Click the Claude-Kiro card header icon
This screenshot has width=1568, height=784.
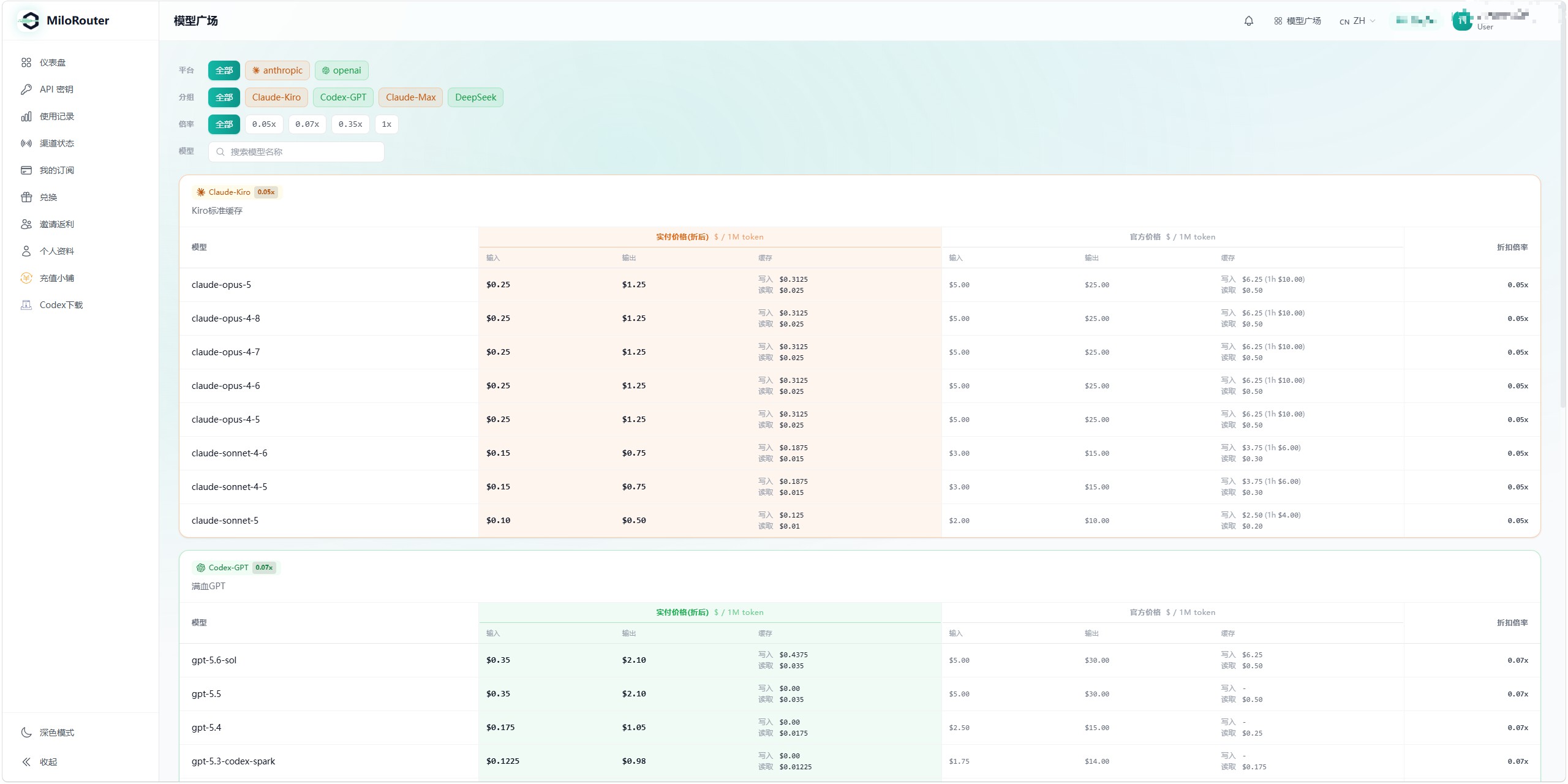(201, 192)
